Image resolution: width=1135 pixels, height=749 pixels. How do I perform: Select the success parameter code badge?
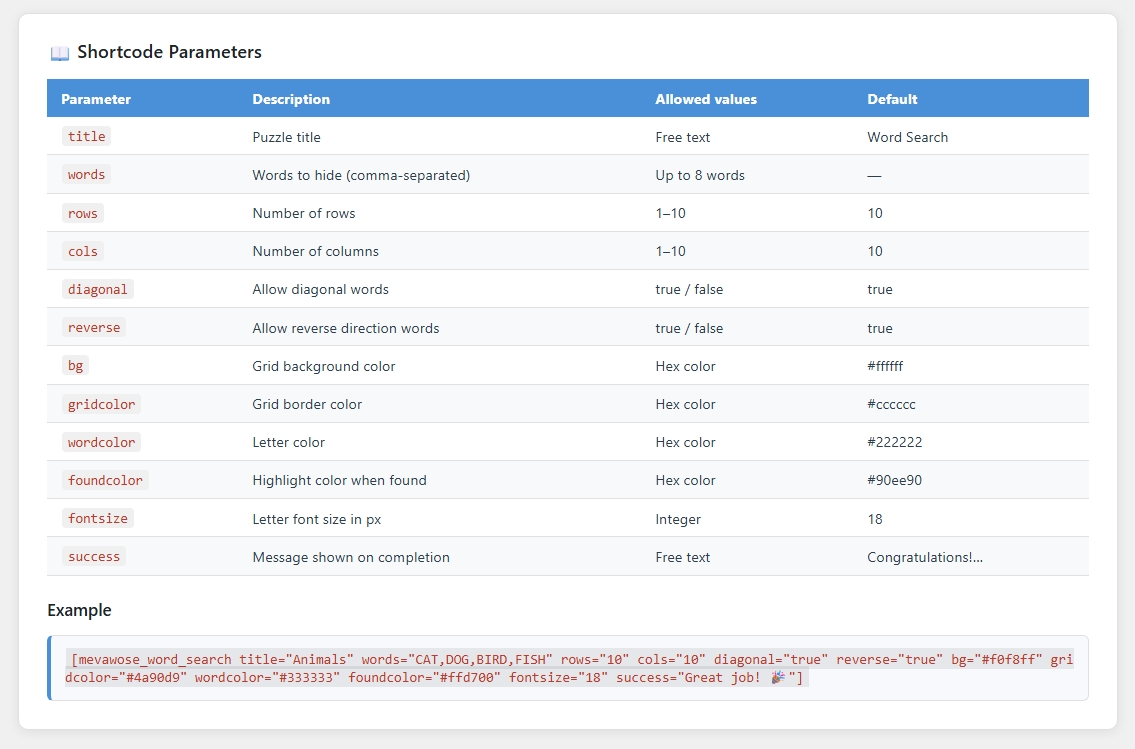coord(94,556)
